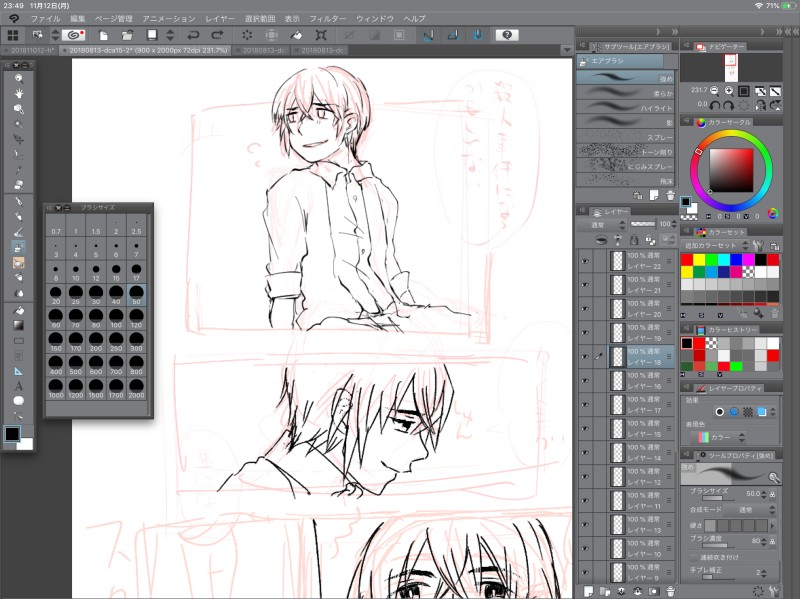Select the eraser tool in toolbox
The height and width of the screenshot is (599, 800).
point(19,185)
